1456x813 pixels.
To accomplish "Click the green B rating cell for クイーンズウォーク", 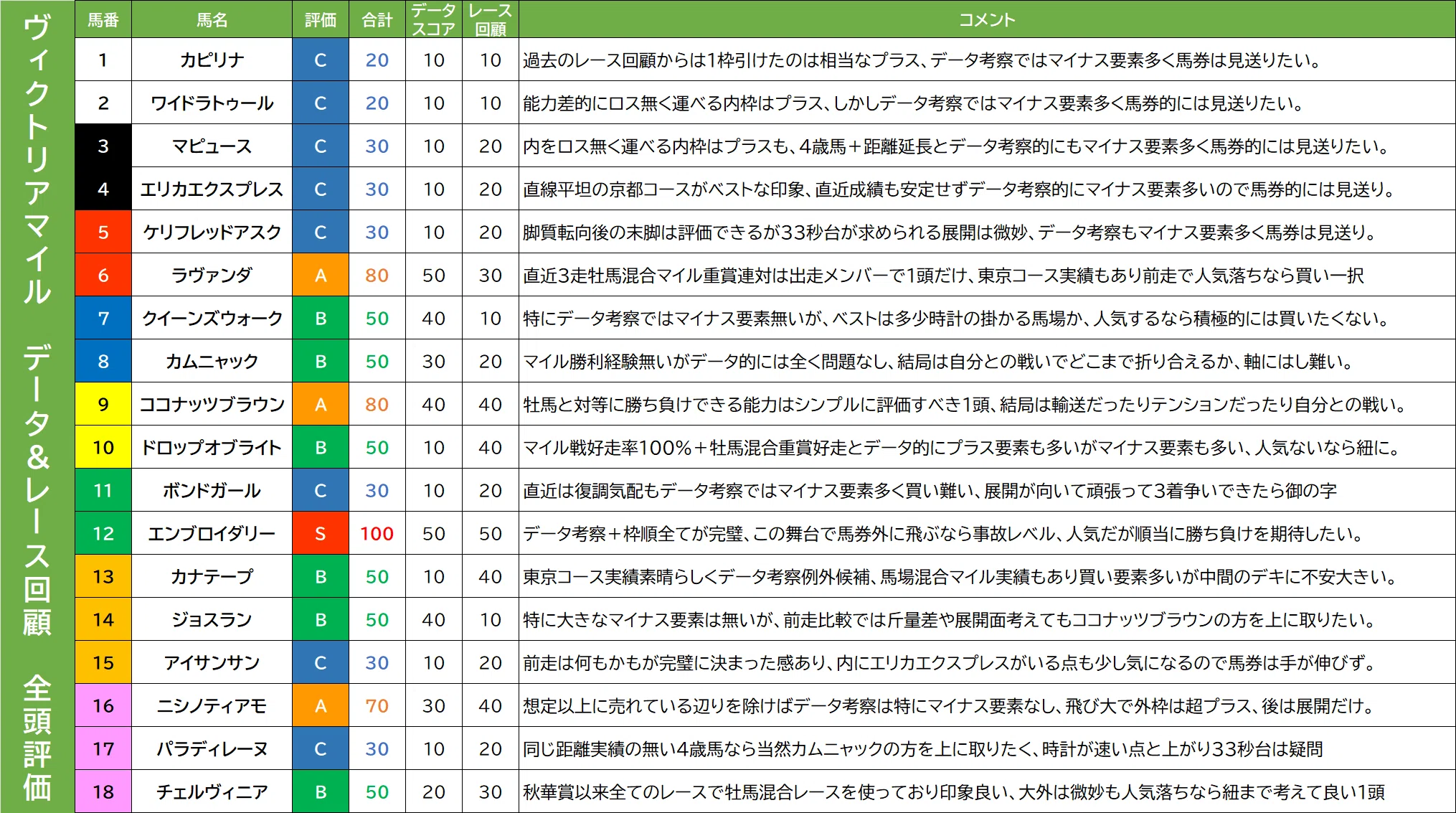I will pyautogui.click(x=321, y=318).
